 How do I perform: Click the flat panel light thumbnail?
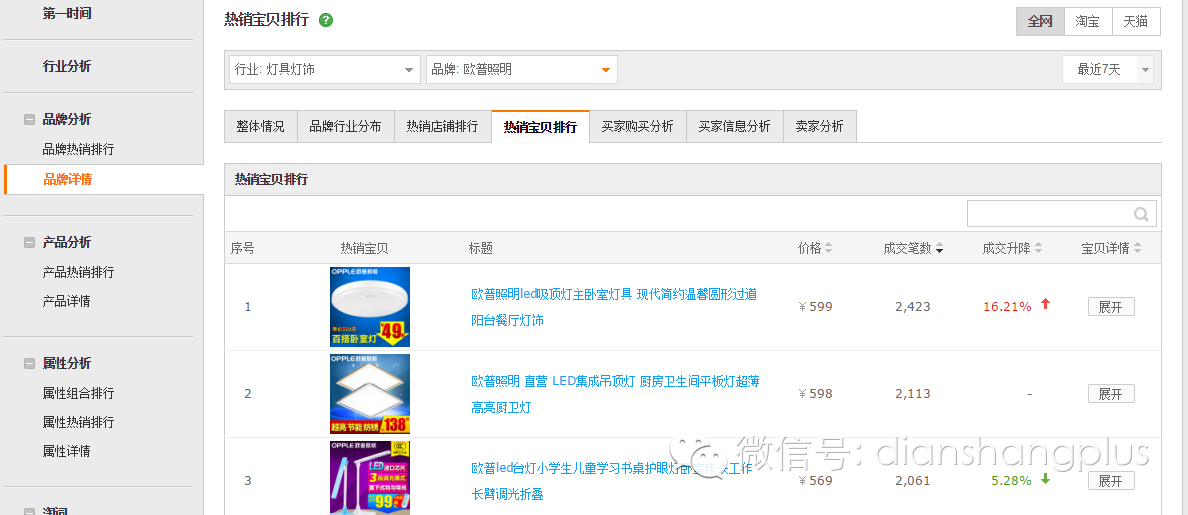370,394
